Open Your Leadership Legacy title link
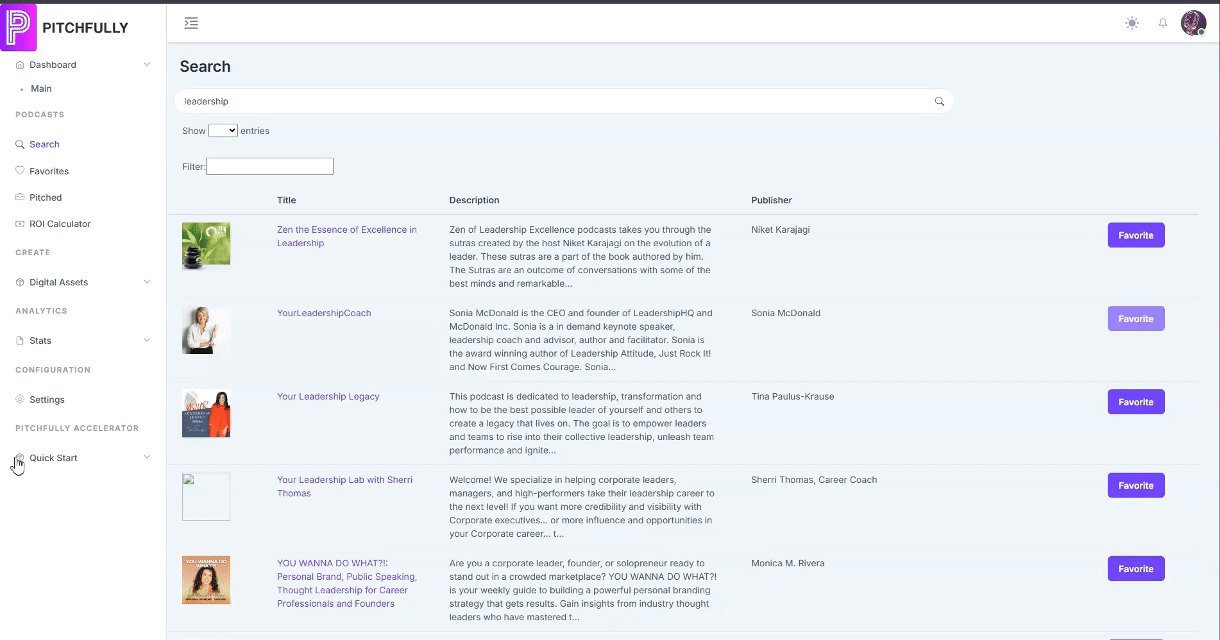This screenshot has width=1220, height=640. pyautogui.click(x=328, y=396)
